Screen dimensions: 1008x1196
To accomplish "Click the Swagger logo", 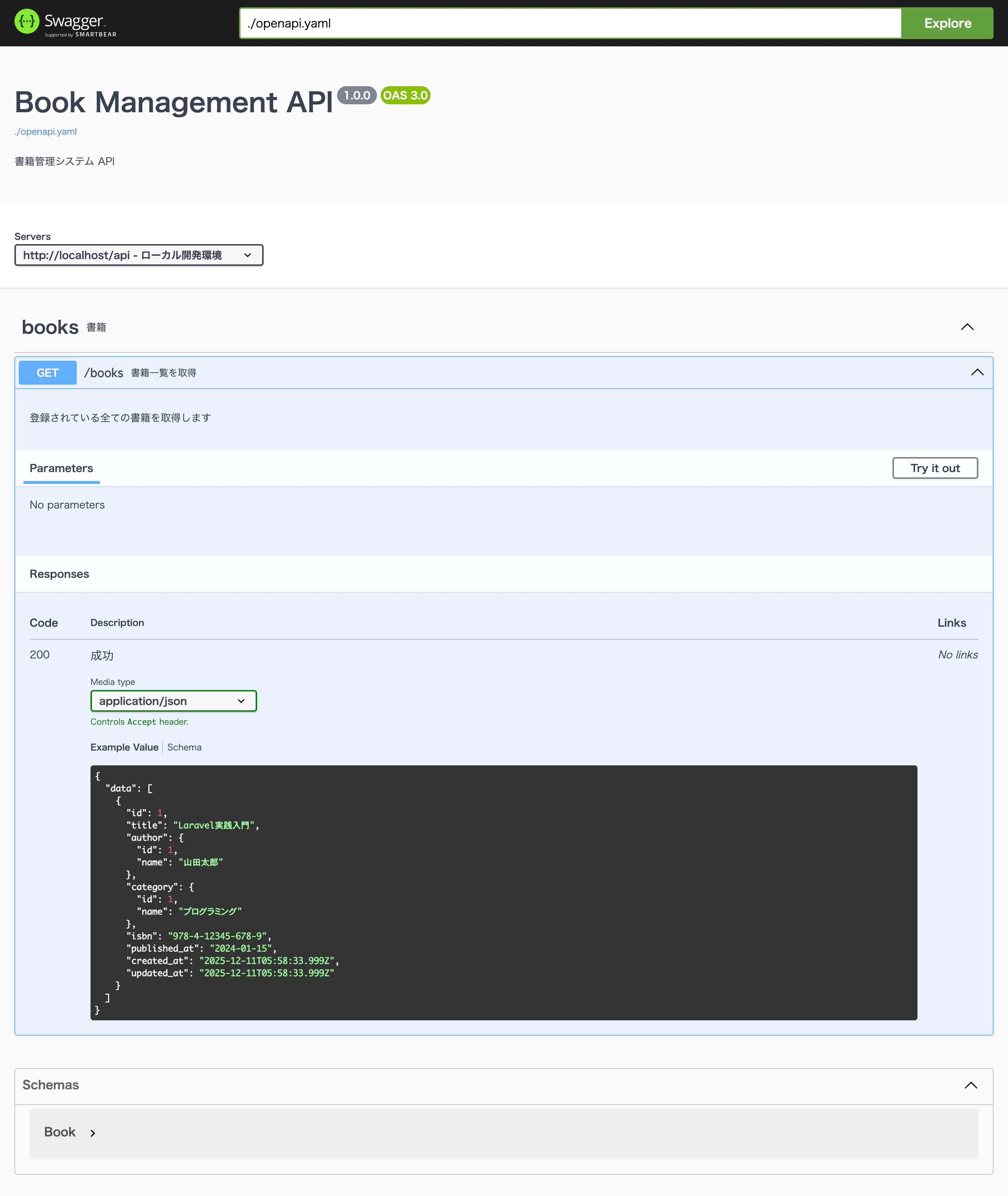I will (x=65, y=23).
